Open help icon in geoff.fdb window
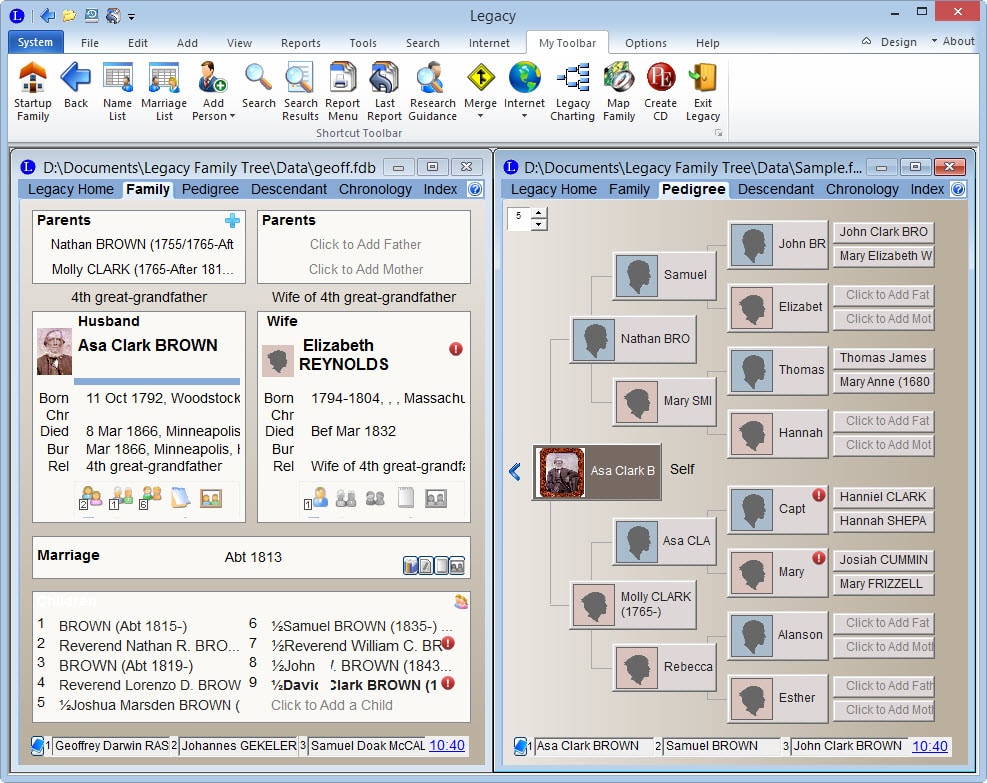The height and width of the screenshot is (783, 987). [475, 189]
